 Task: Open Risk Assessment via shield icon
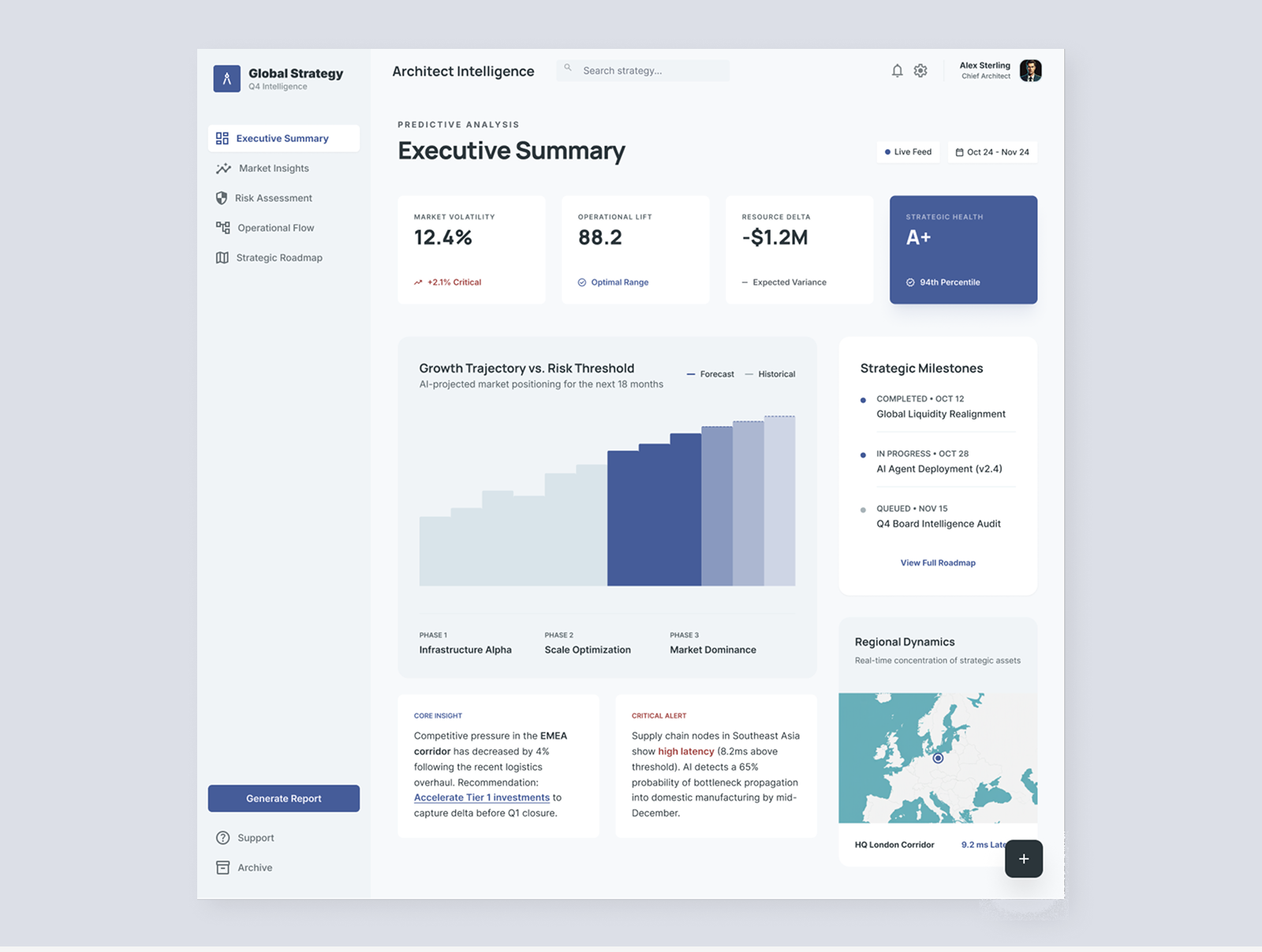(222, 198)
